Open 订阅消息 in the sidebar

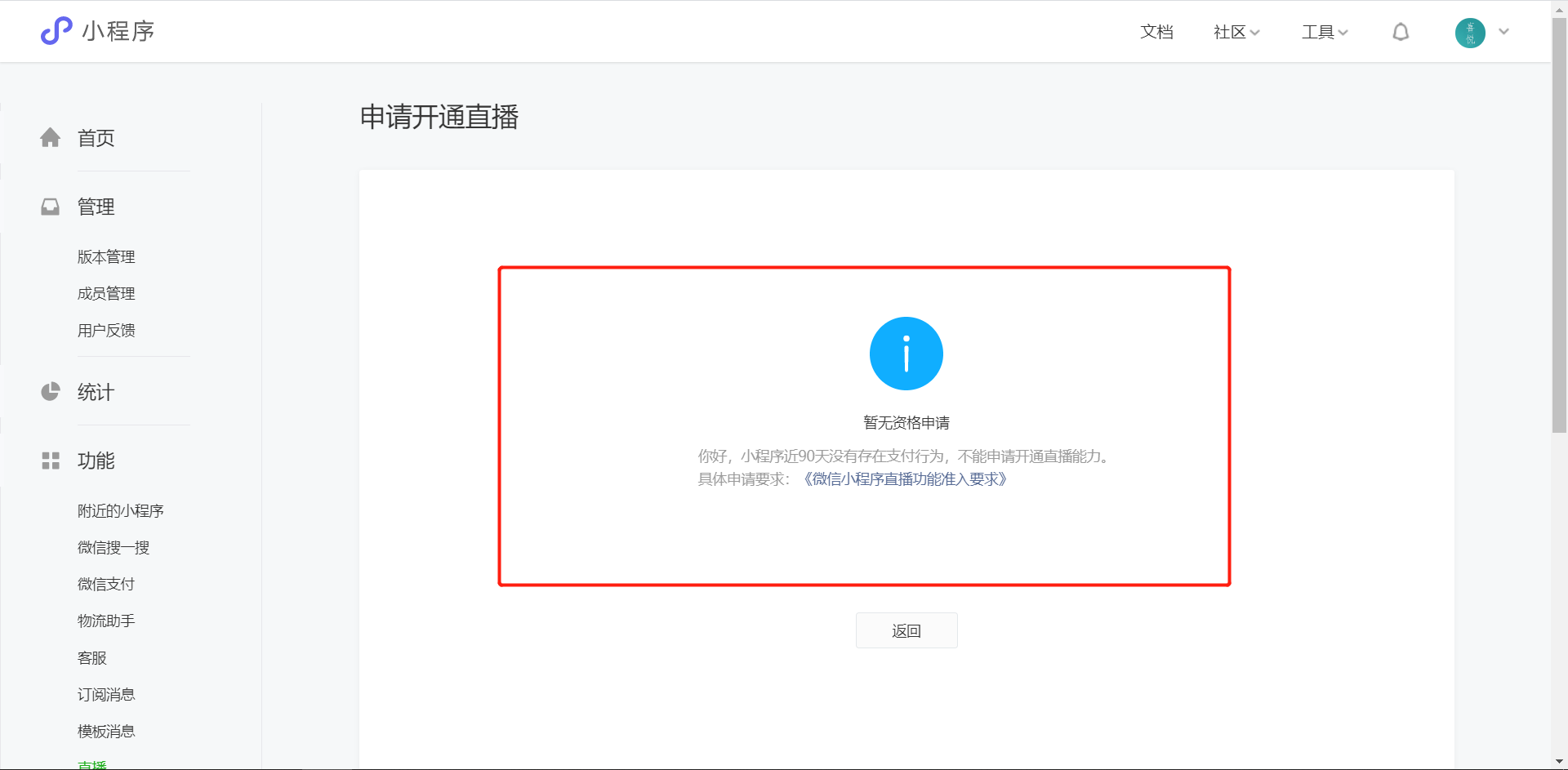pyautogui.click(x=106, y=695)
